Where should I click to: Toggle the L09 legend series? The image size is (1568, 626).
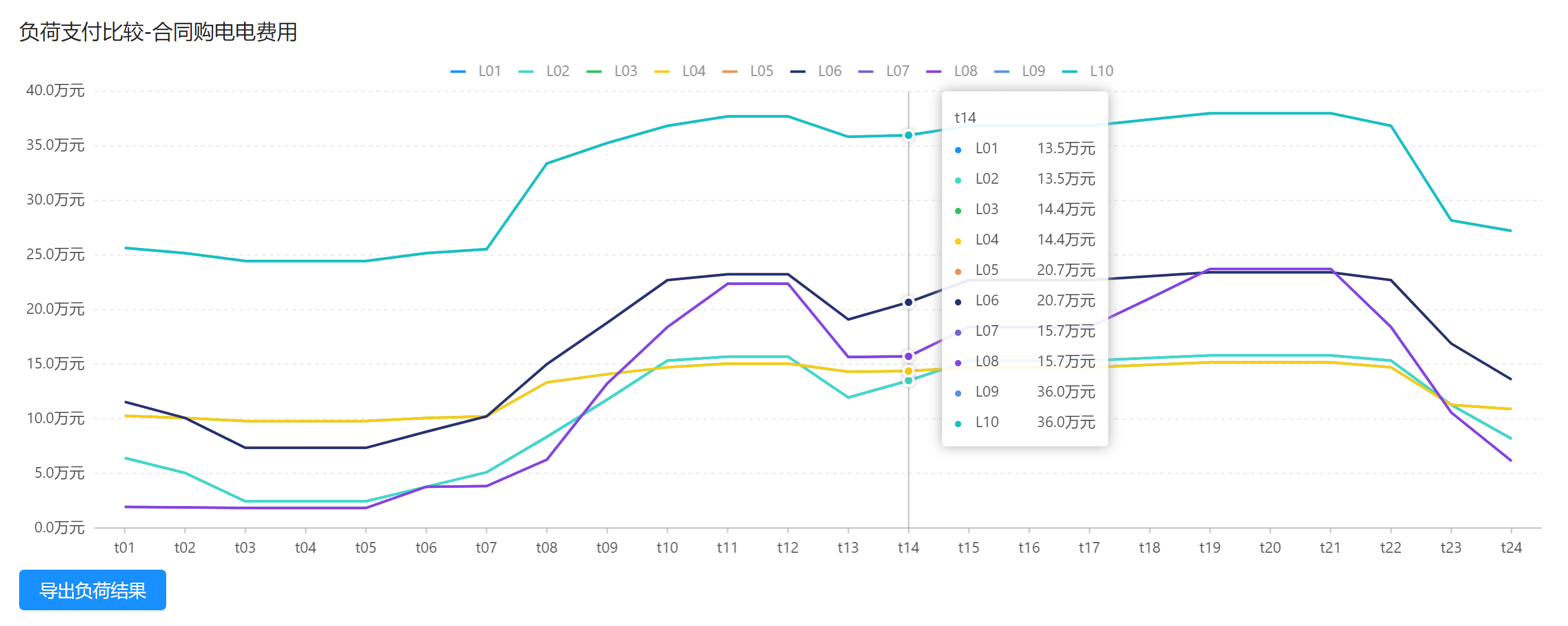pyautogui.click(x=1020, y=71)
